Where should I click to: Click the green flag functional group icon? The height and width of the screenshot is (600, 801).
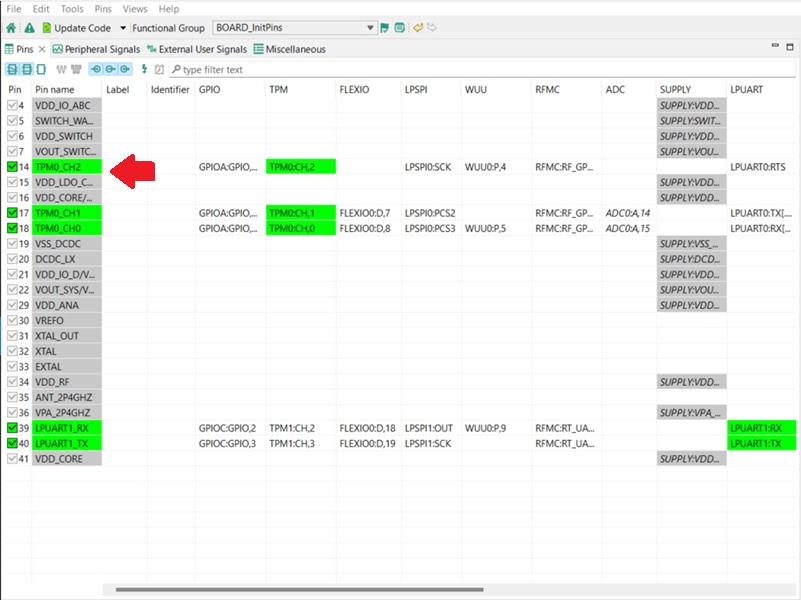385,28
